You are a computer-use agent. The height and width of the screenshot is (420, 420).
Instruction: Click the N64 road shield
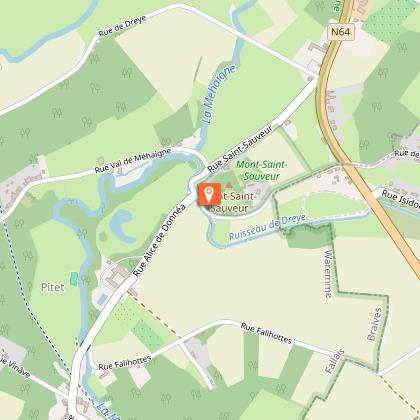pos(341,32)
